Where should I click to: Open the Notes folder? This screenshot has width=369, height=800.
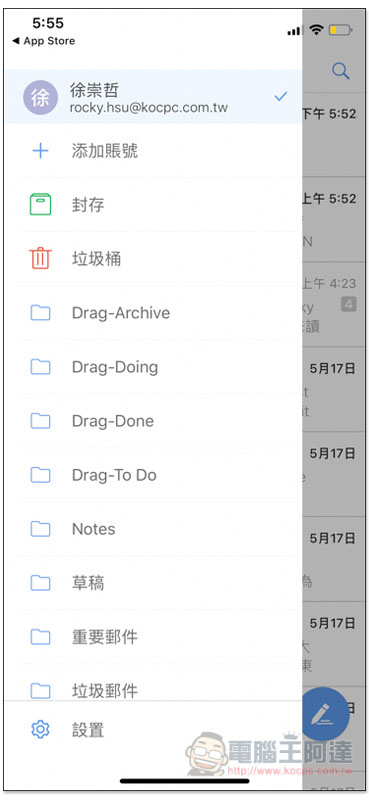(x=153, y=529)
